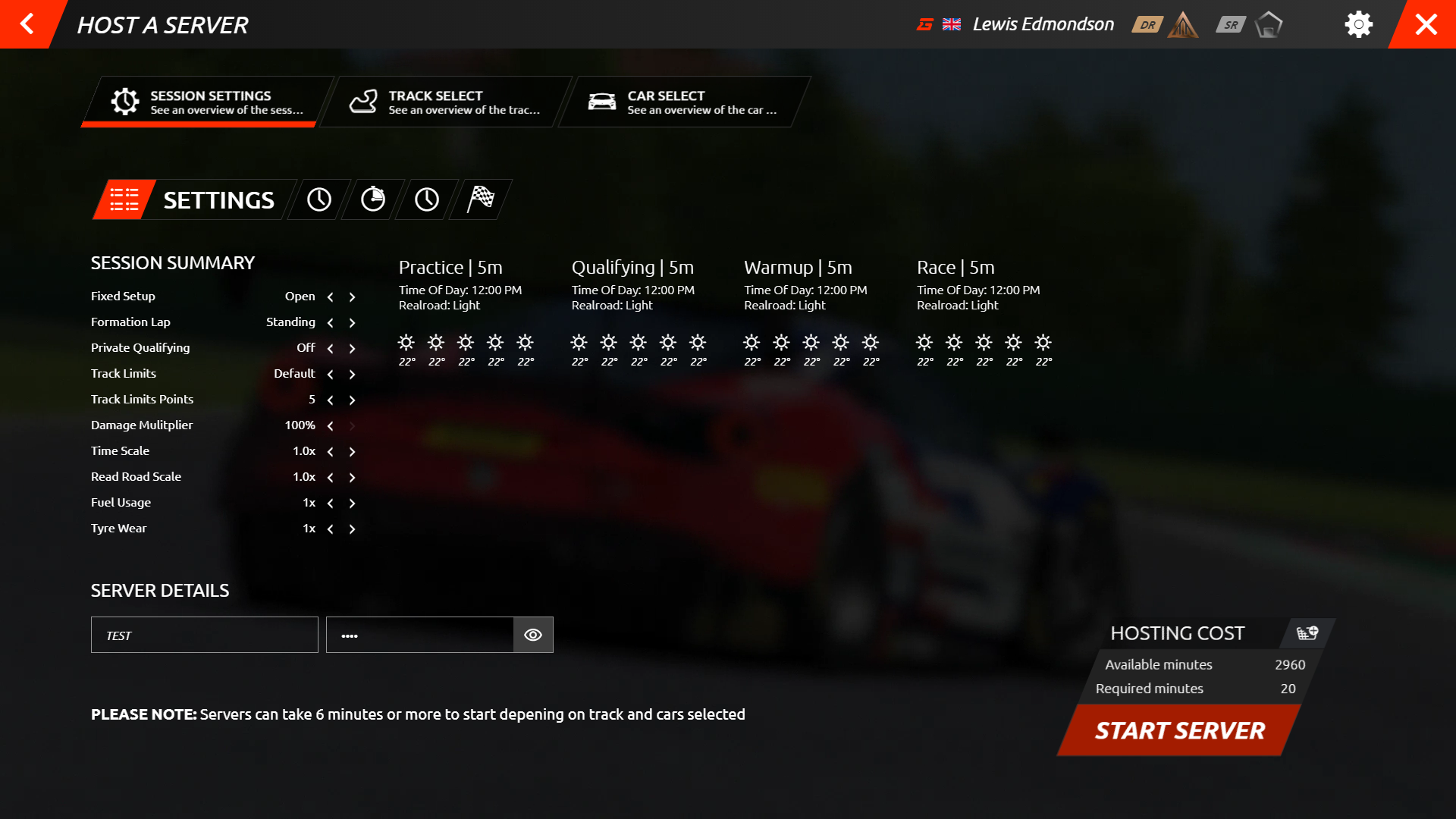Click the Session Settings tab icon
The image size is (1456, 819).
pos(125,101)
